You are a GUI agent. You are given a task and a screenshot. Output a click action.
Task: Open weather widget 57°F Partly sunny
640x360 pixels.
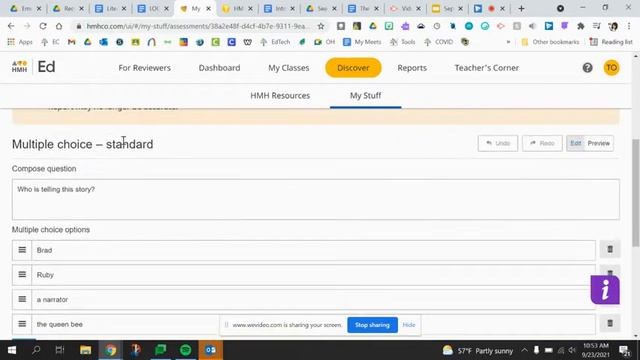tap(478, 350)
